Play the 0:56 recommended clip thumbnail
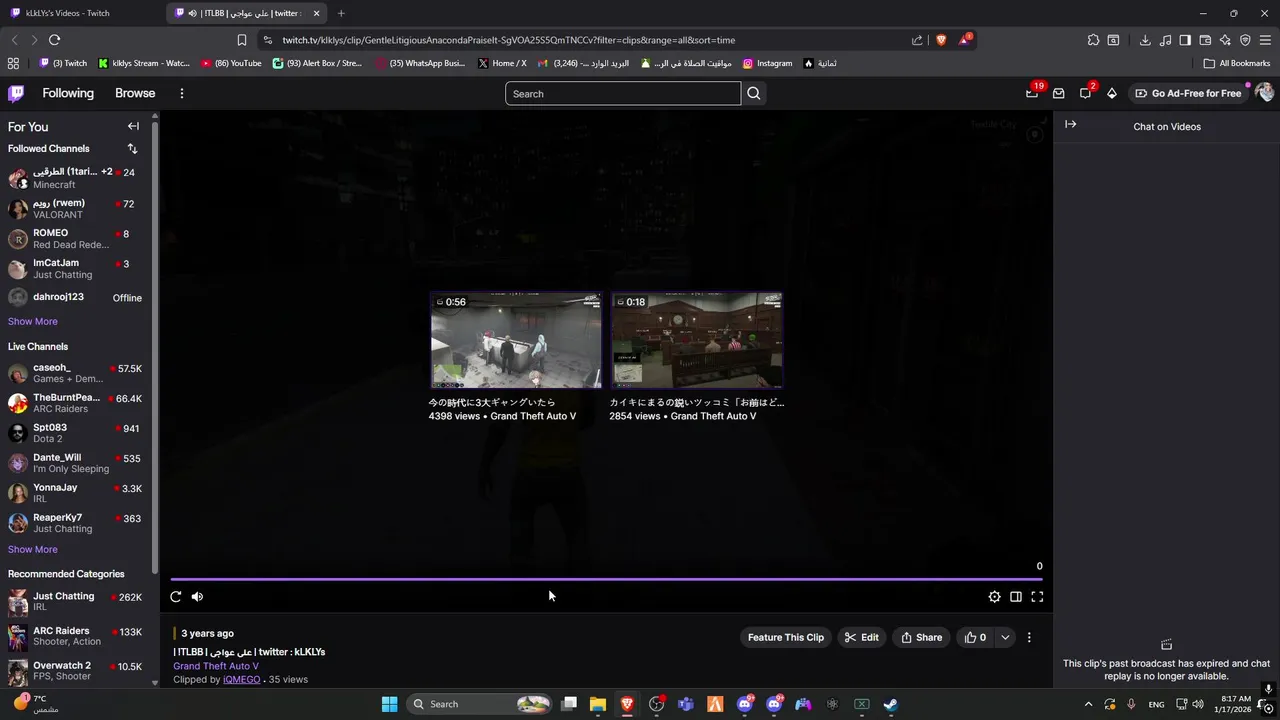Screen dimensions: 1280x720 tap(516, 340)
